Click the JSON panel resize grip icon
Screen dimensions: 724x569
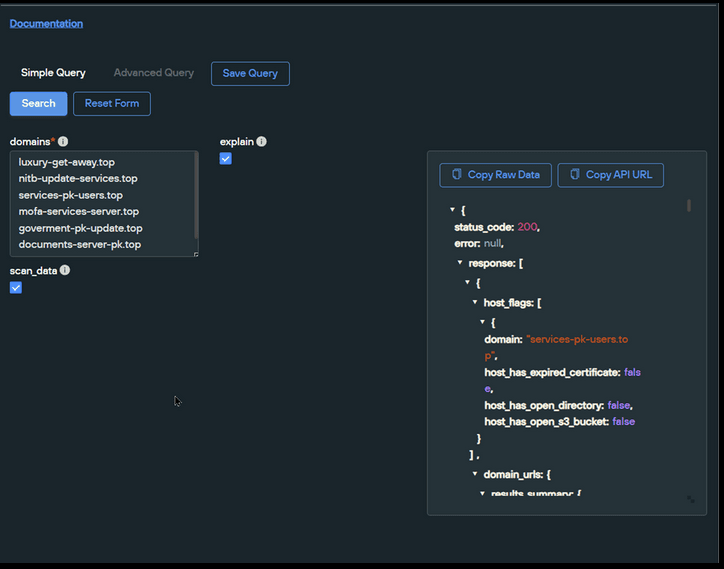[690, 499]
